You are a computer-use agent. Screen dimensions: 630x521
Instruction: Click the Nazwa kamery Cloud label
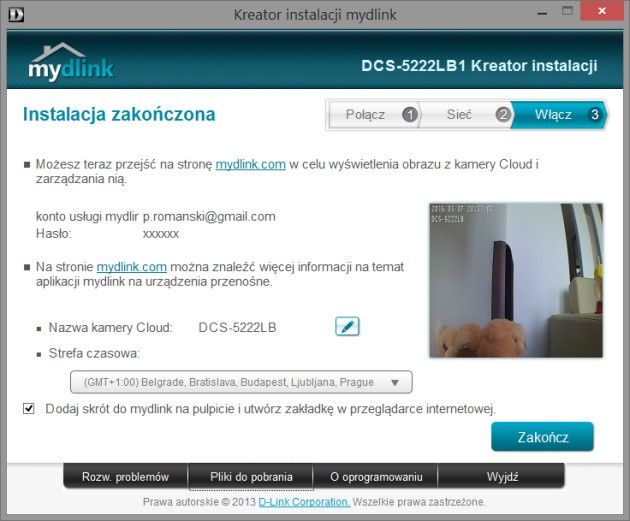pyautogui.click(x=110, y=327)
